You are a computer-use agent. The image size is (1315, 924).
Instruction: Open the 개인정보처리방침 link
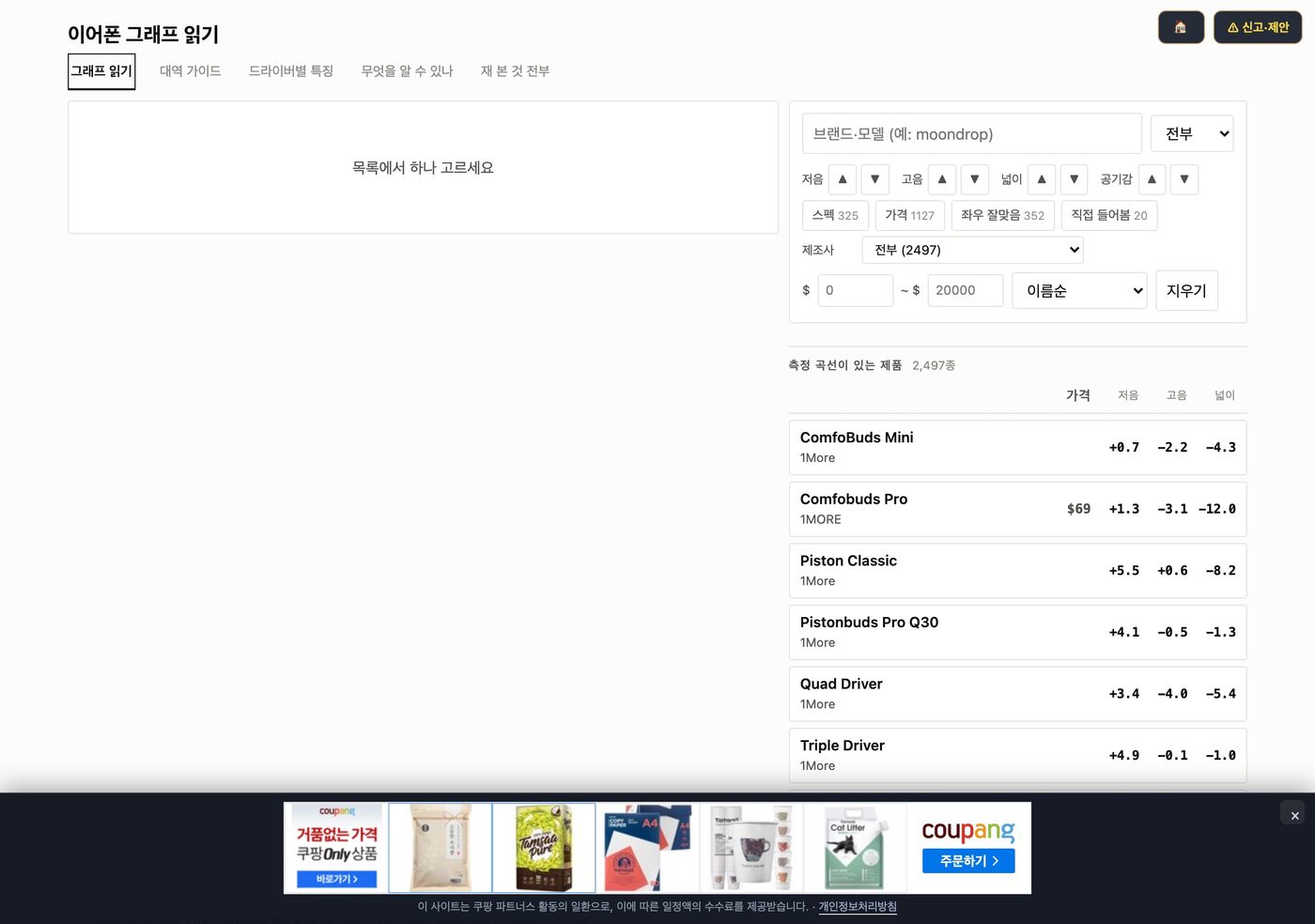coord(858,906)
